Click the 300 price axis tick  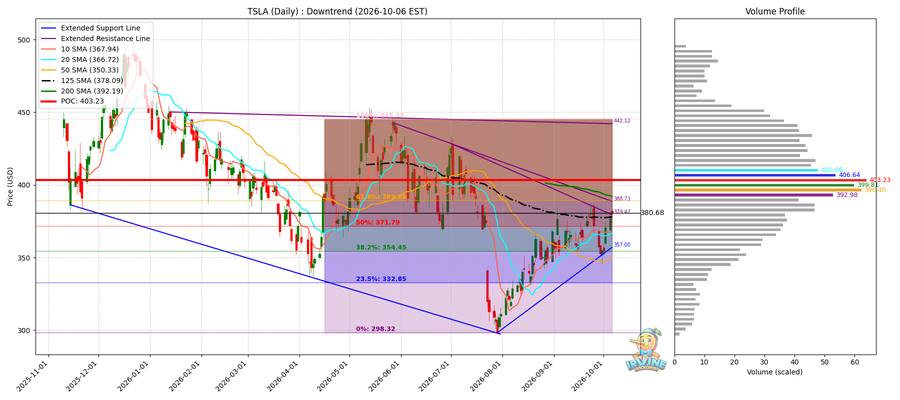pyautogui.click(x=26, y=331)
